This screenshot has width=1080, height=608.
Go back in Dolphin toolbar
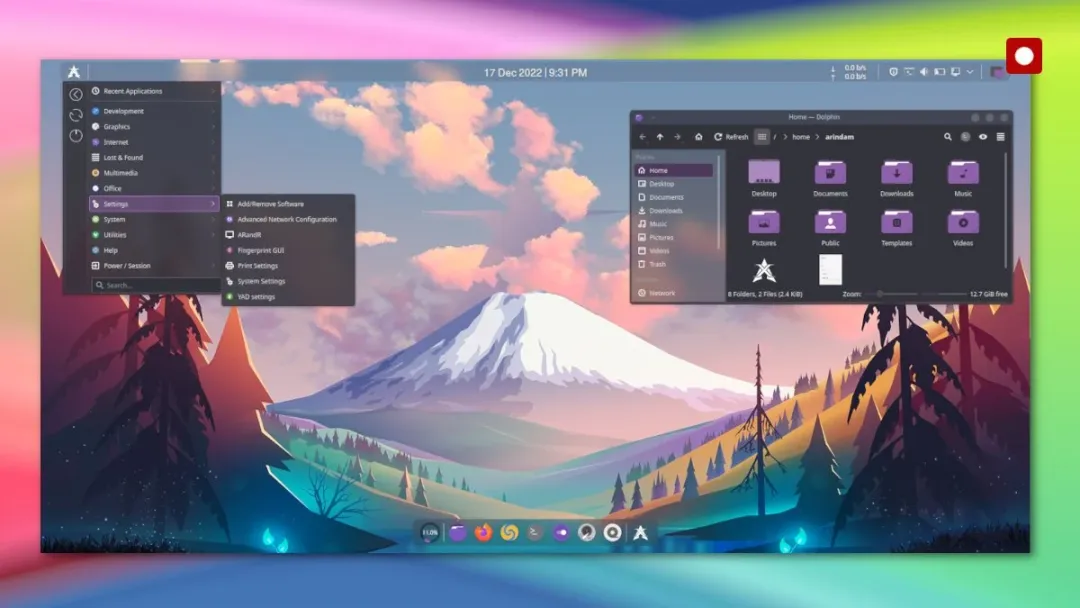pyautogui.click(x=643, y=137)
